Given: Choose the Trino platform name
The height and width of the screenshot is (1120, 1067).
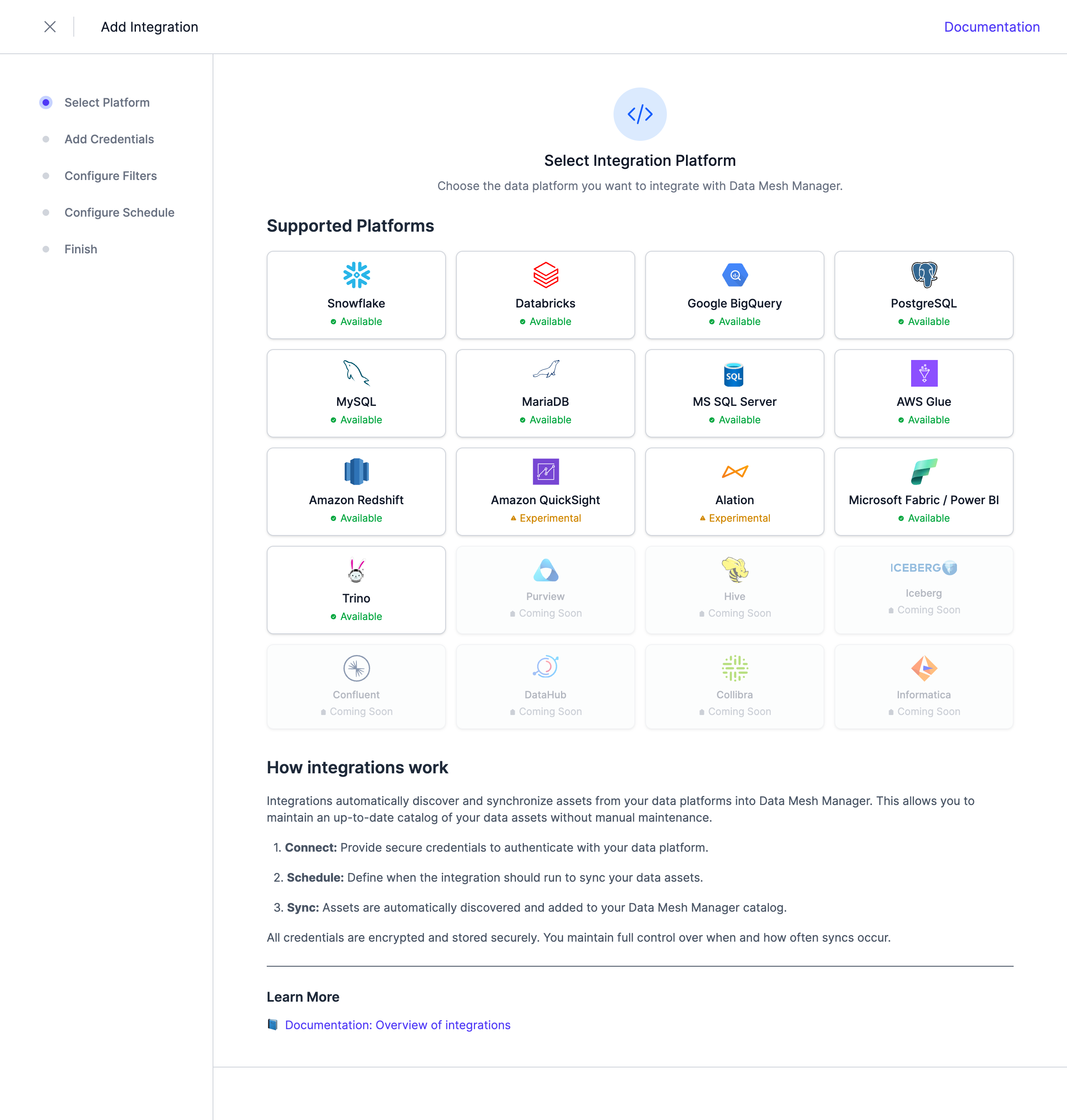Looking at the screenshot, I should 357,598.
